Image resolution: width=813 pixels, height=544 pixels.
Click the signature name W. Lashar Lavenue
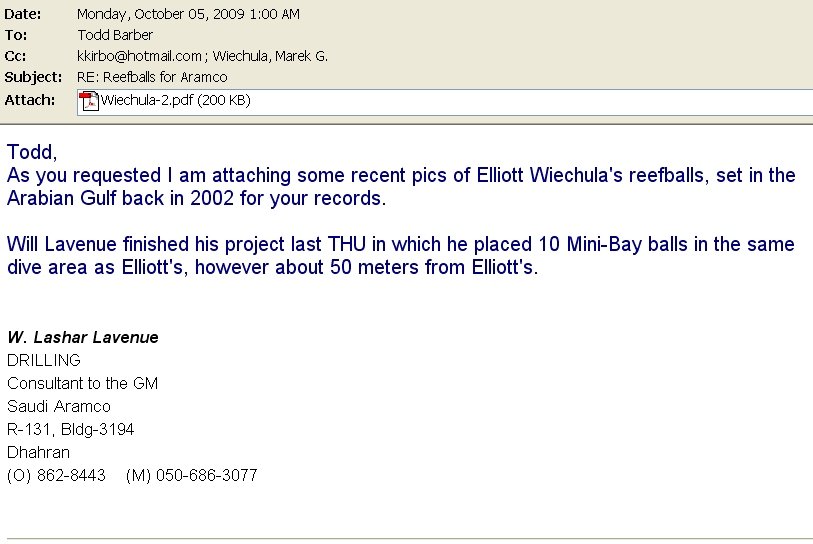pos(83,337)
